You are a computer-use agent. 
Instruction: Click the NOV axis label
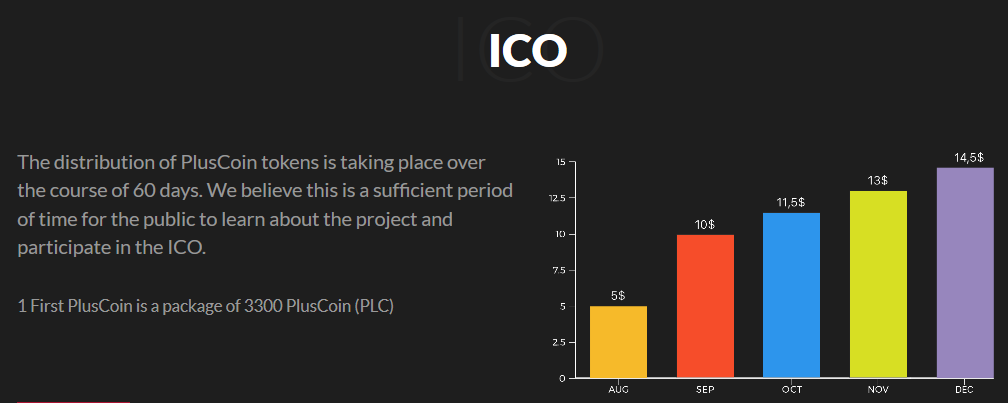(878, 390)
